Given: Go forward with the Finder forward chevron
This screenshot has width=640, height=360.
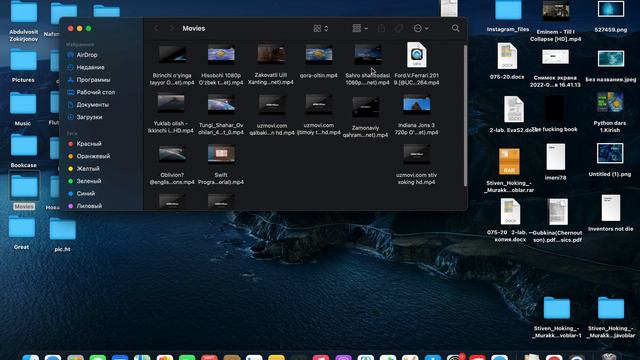Looking at the screenshot, I should [x=172, y=28].
